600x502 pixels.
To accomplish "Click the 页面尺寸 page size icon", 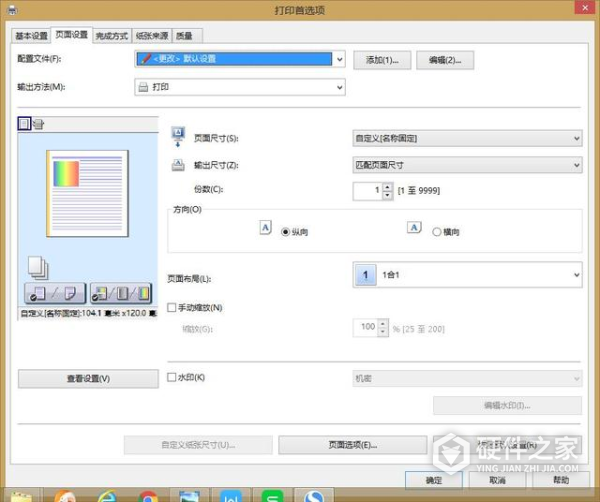I will pos(178,137).
